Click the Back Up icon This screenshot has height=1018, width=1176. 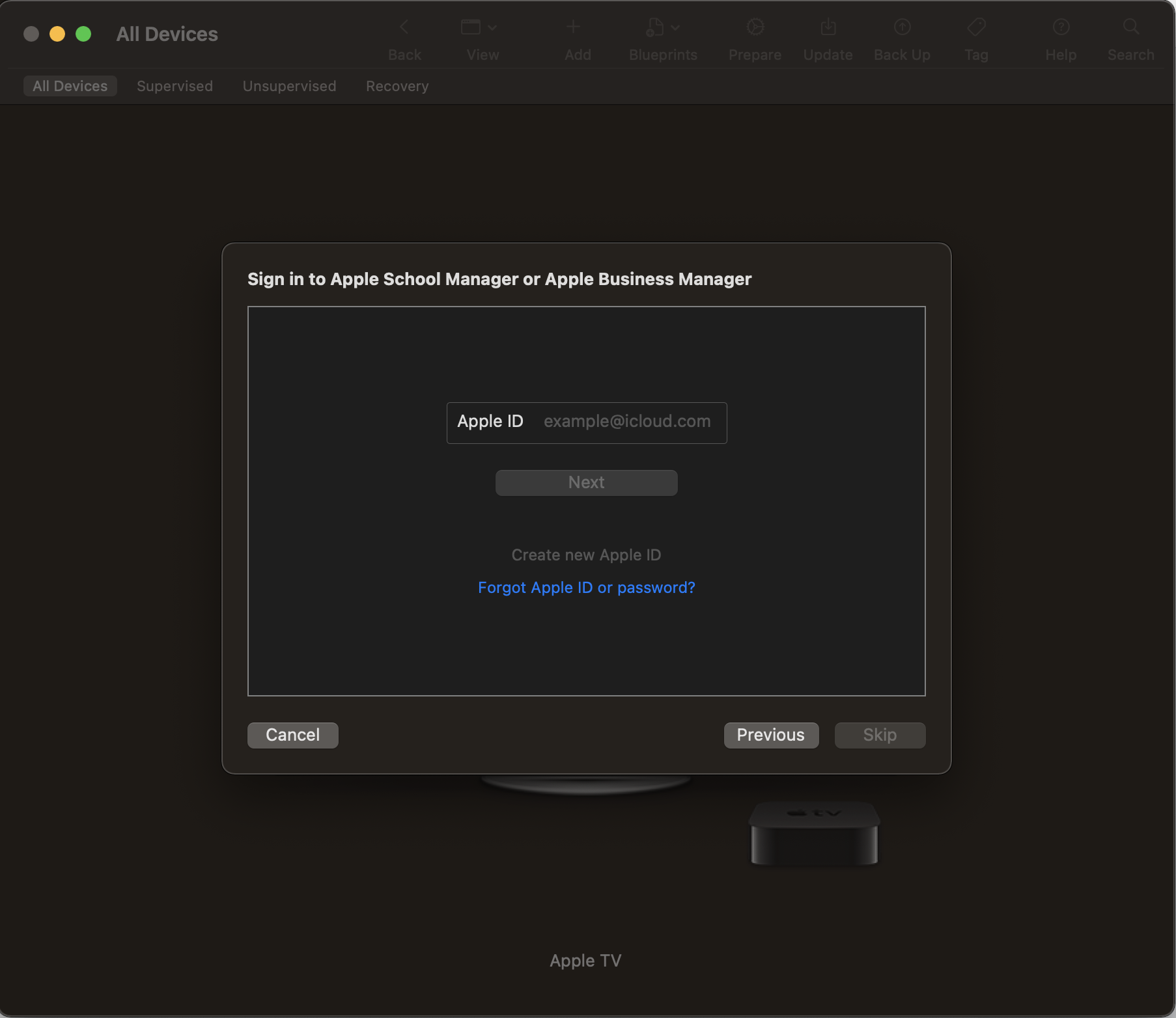pos(903,27)
